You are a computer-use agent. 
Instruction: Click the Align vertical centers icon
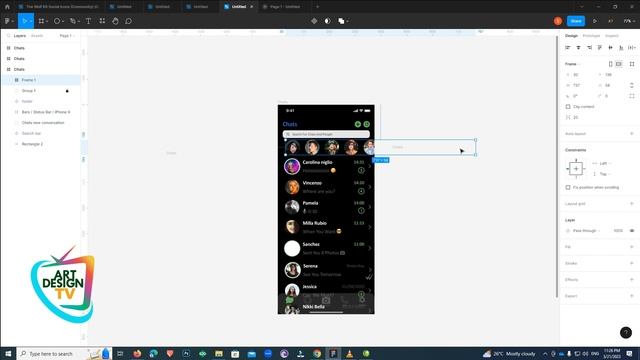tap(611, 48)
